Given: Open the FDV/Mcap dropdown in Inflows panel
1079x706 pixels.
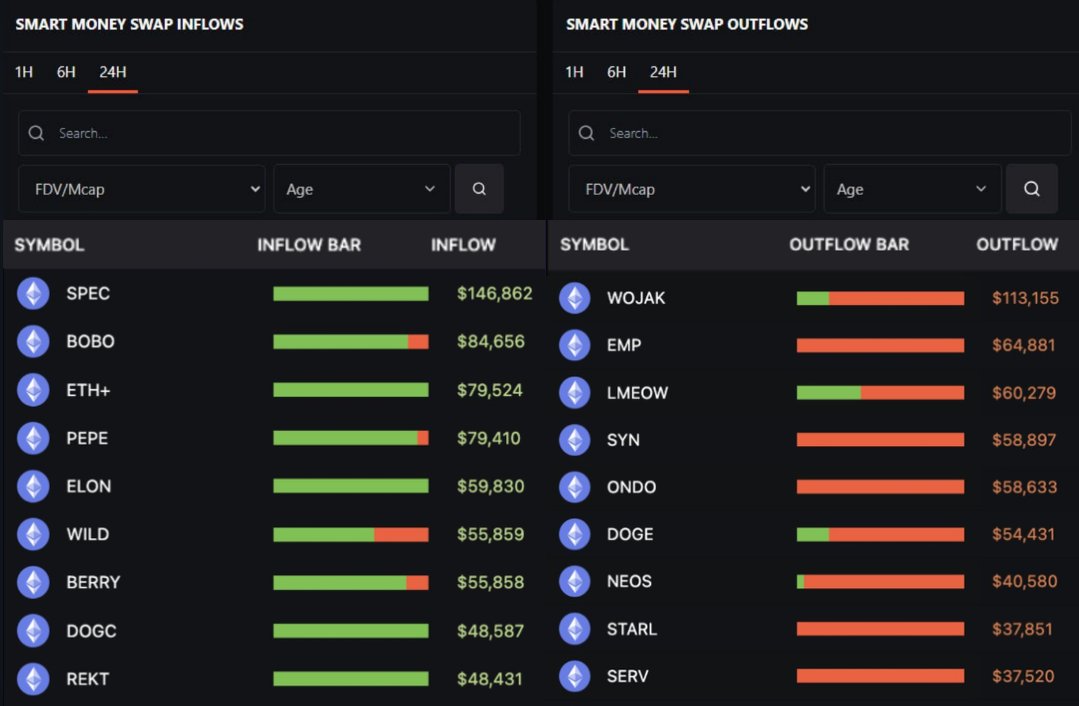Looking at the screenshot, I should [142, 189].
